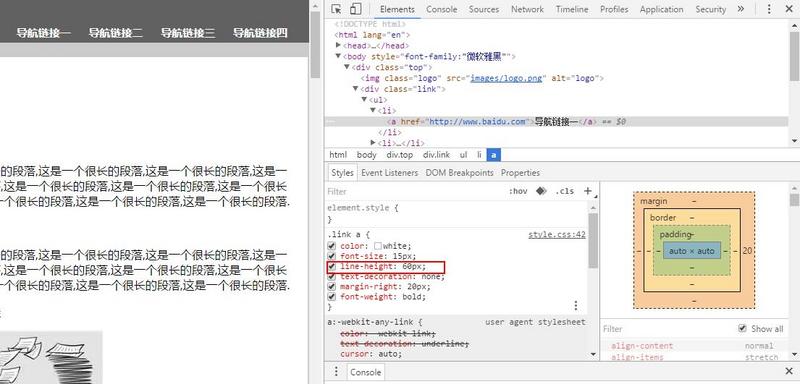Select the Properties sidebar tab
The height and width of the screenshot is (384, 800).
point(520,173)
